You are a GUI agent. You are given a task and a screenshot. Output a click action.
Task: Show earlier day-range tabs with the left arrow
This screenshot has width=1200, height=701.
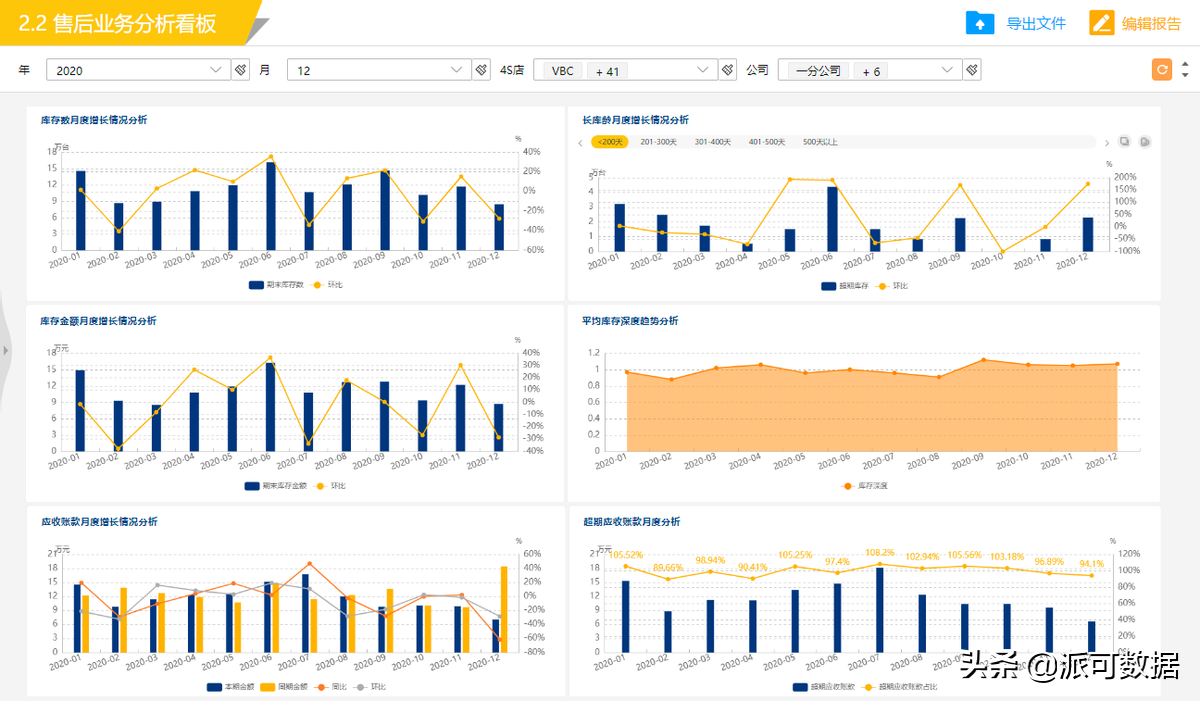(581, 142)
